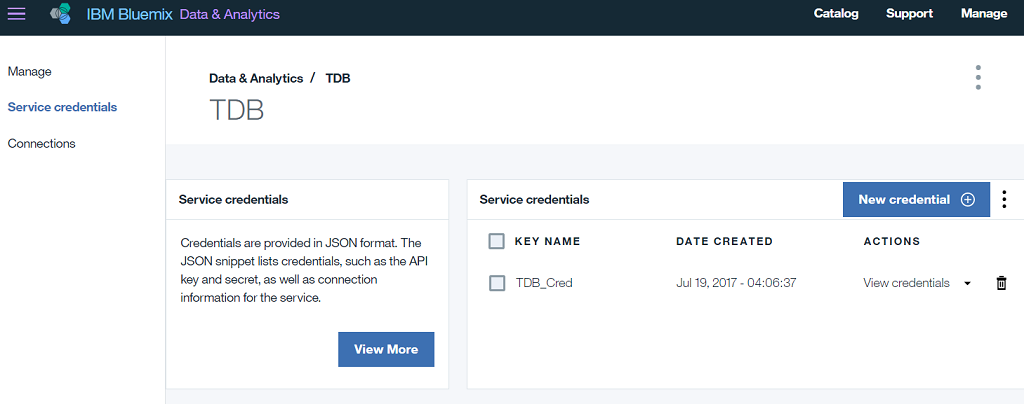
Task: Open the TDB service overflow menu
Action: (978, 78)
